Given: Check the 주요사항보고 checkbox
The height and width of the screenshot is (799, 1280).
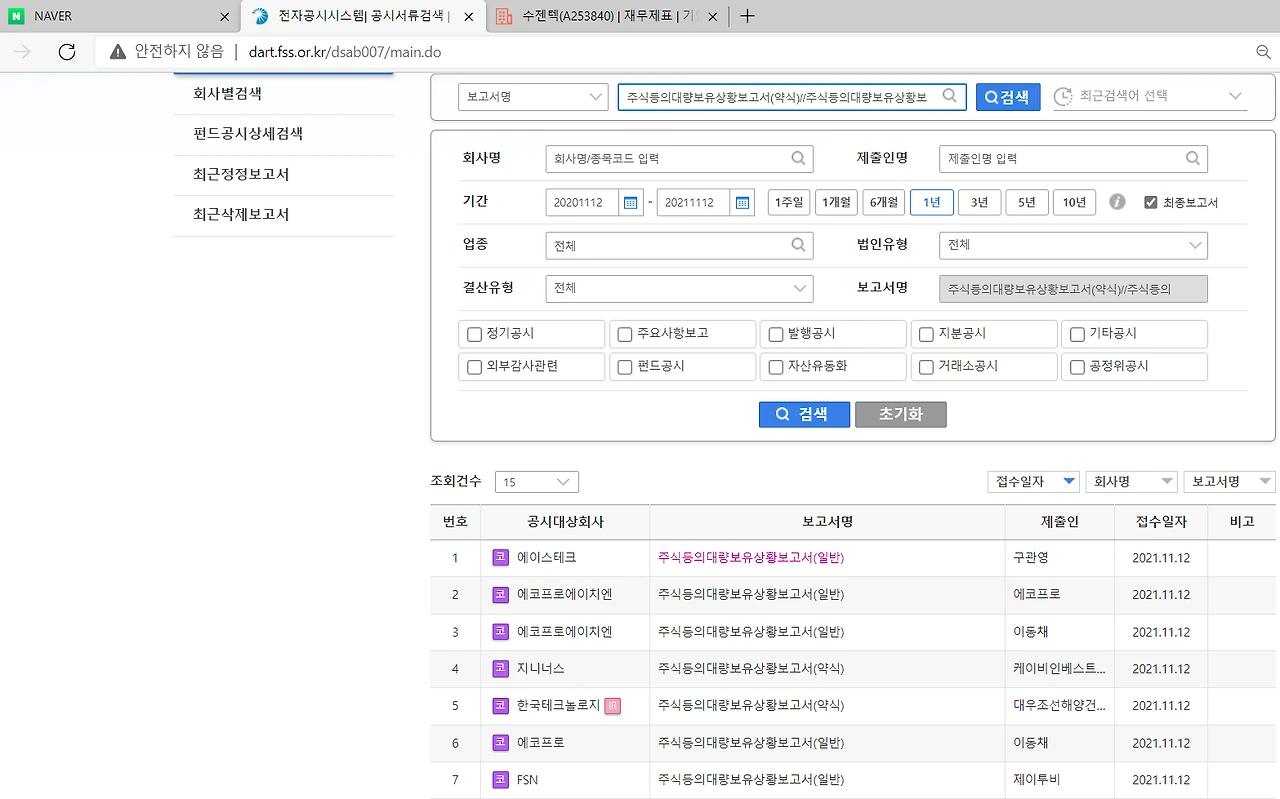Looking at the screenshot, I should [625, 334].
